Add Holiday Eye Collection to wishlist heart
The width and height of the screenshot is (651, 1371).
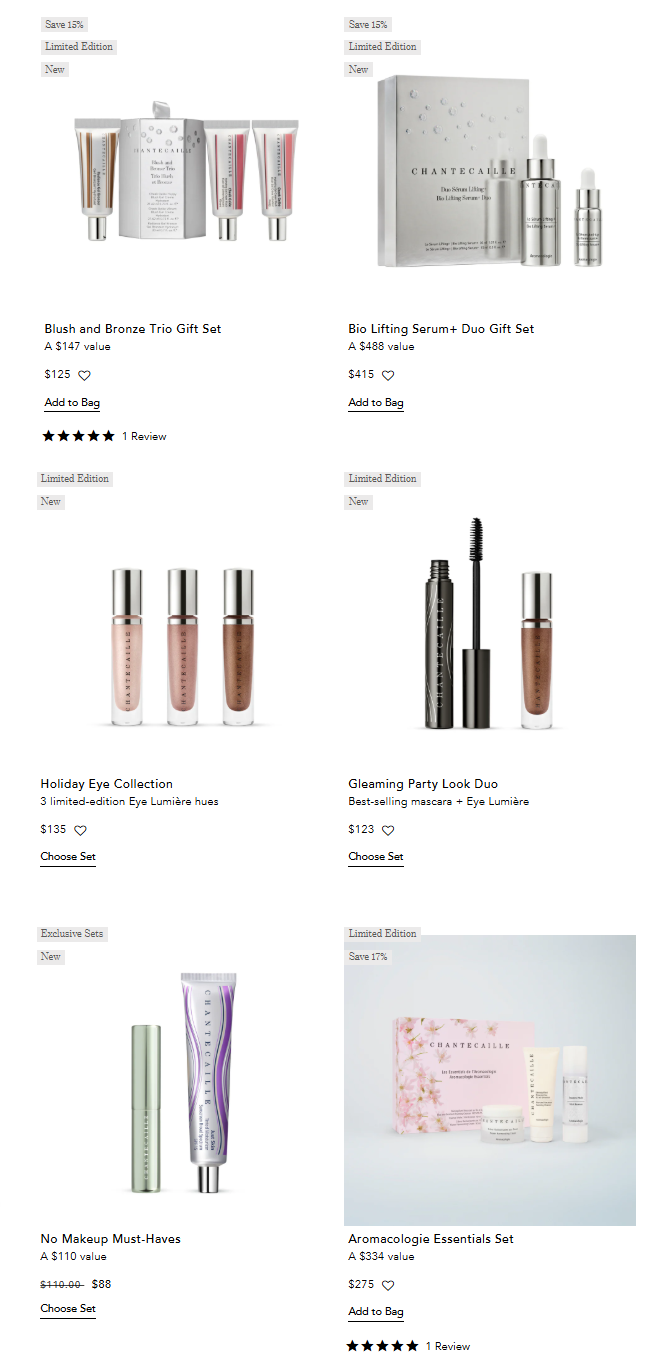click(x=80, y=830)
